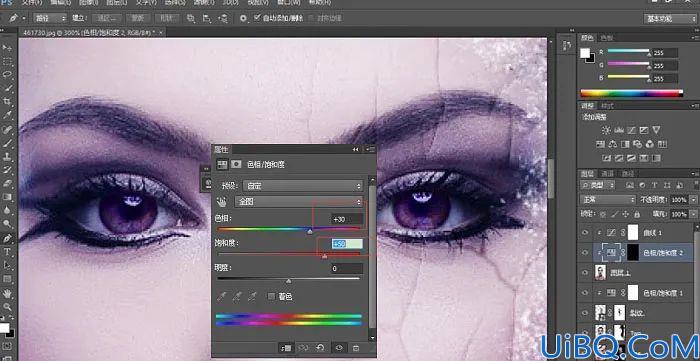Select the Eyedropper tool in toolbar
The width and height of the screenshot is (700, 361).
click(7, 115)
